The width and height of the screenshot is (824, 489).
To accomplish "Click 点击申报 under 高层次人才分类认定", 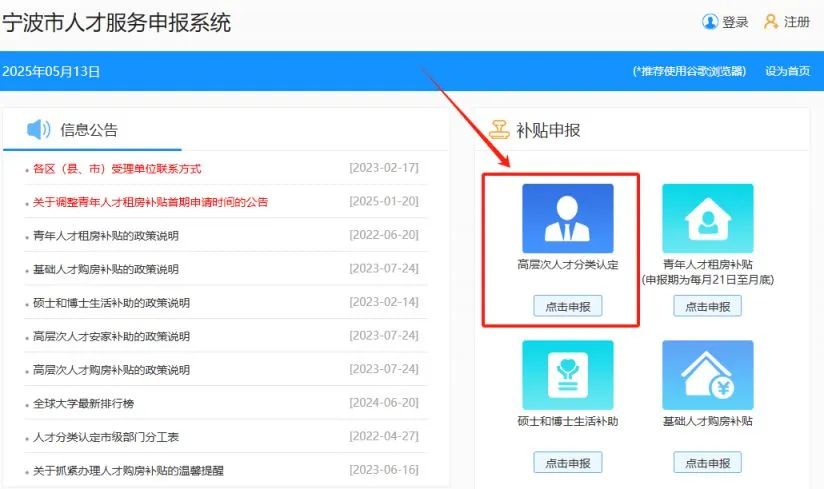I will click(x=568, y=306).
